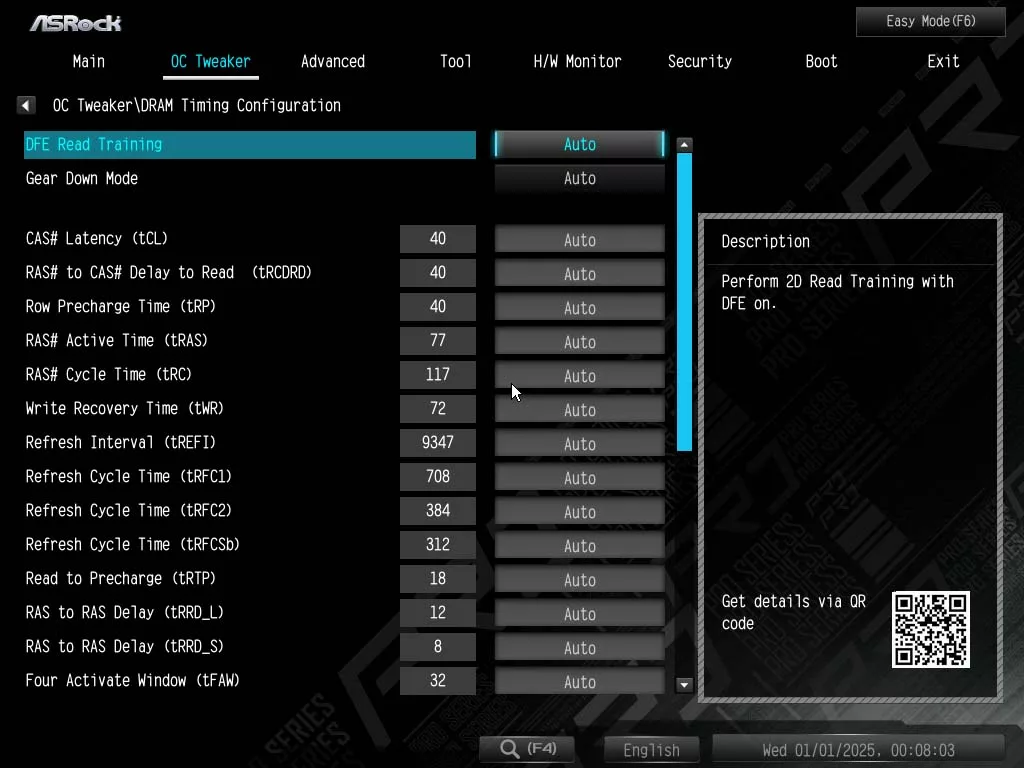Click the tCL current value 40
This screenshot has width=1024, height=768.
(x=438, y=238)
